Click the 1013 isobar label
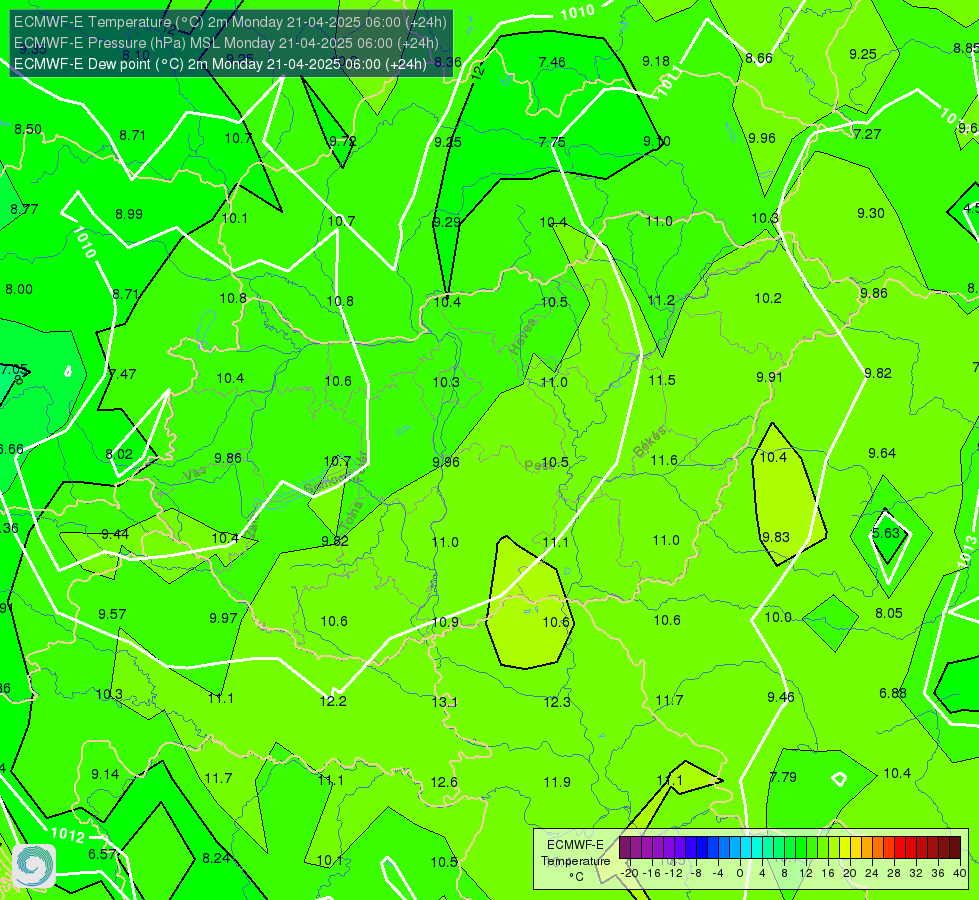The image size is (979, 900). [x=967, y=551]
